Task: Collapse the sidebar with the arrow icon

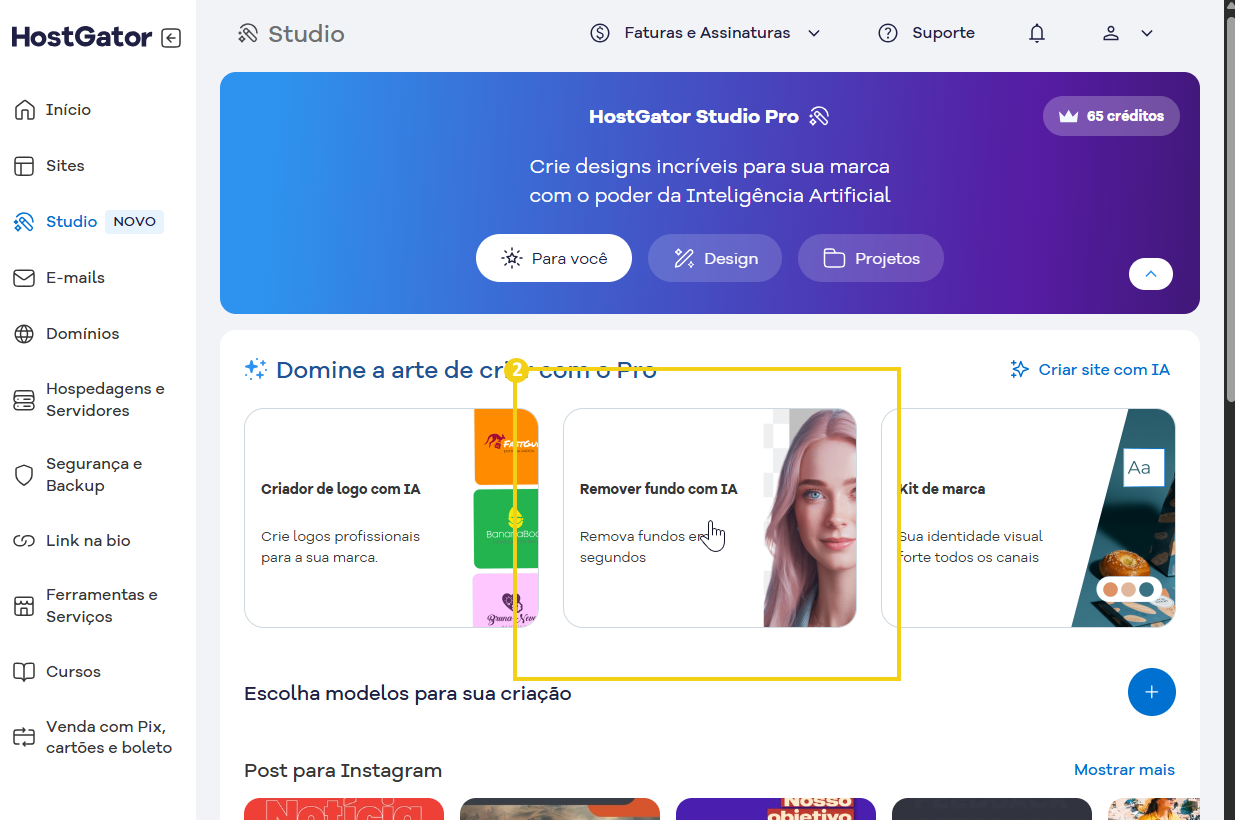Action: 171,38
